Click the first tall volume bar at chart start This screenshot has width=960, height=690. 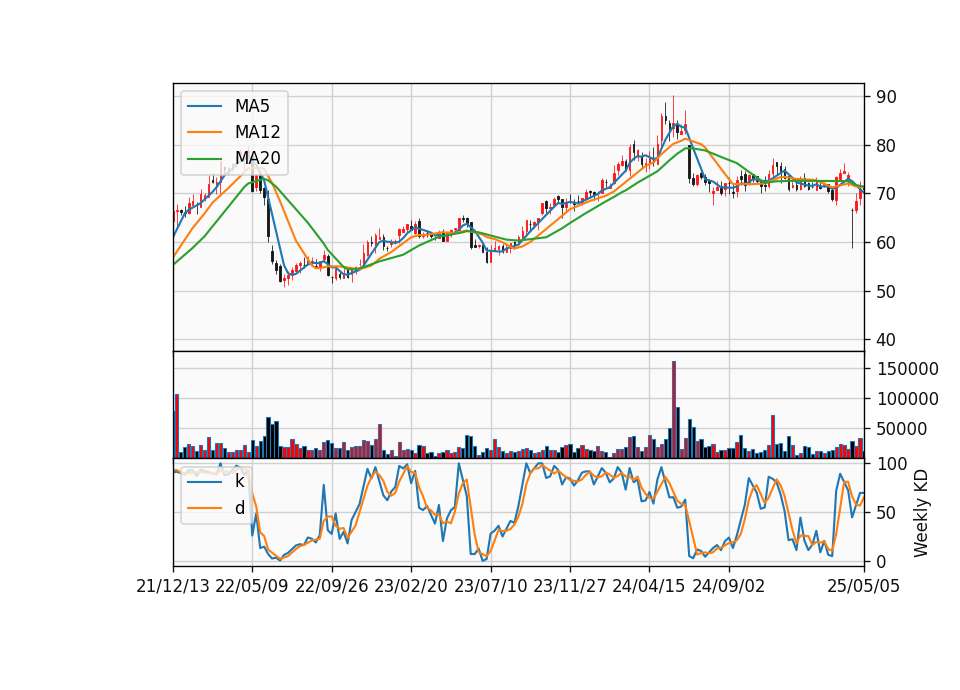point(177,426)
